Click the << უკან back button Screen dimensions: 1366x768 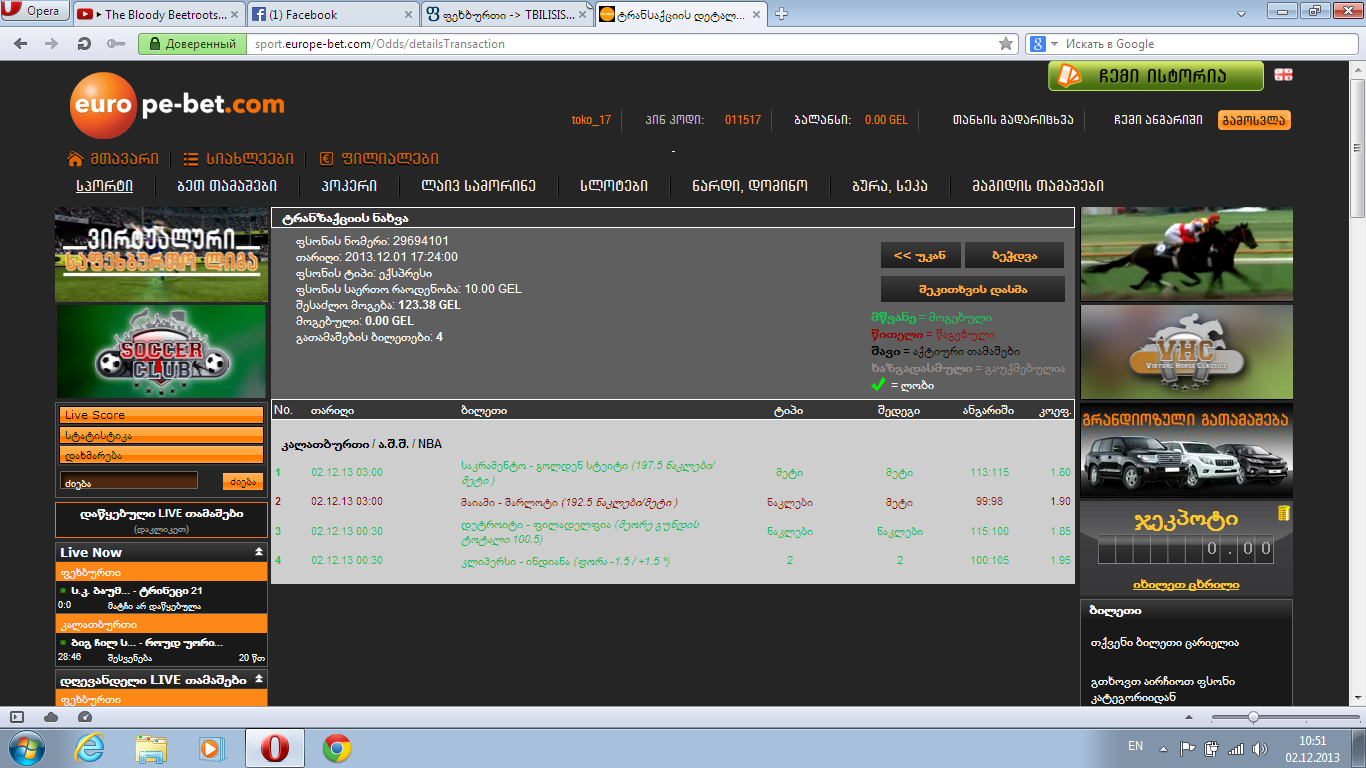(921, 255)
